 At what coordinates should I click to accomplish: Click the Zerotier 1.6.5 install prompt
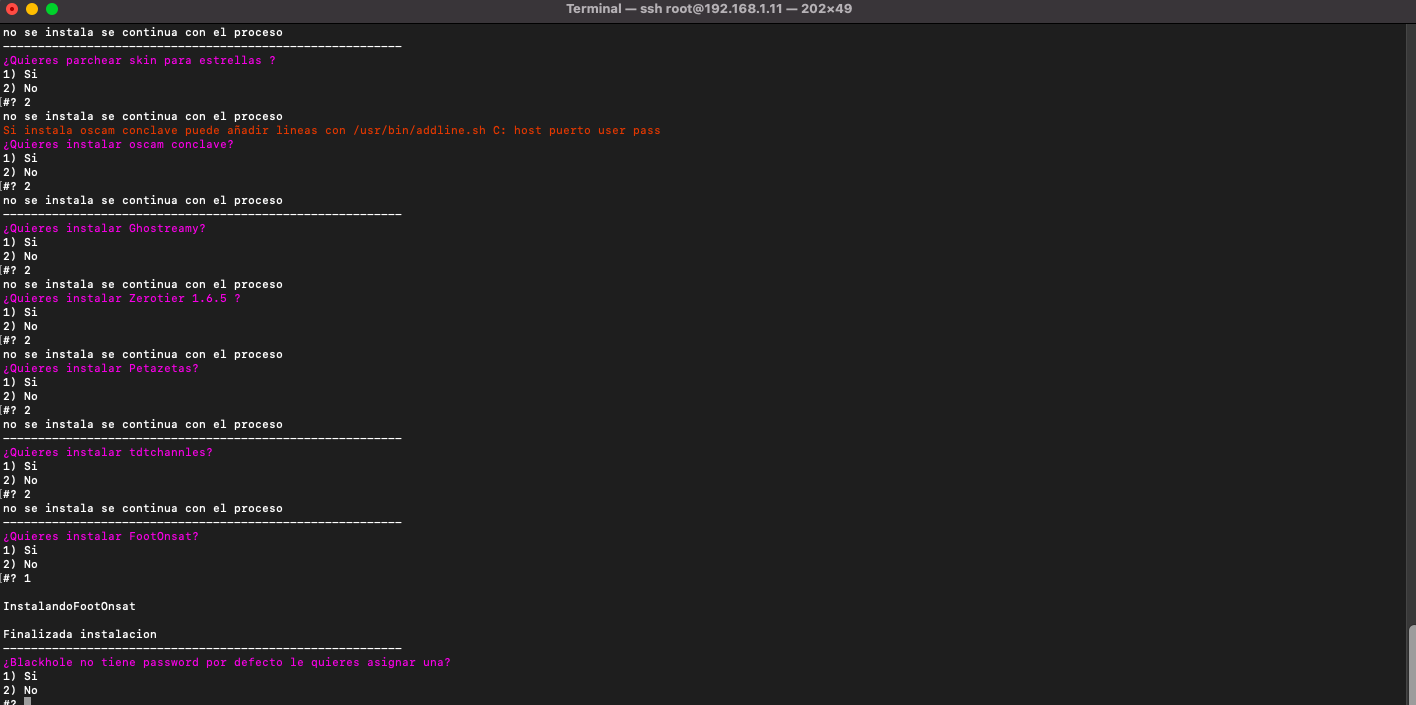(122, 298)
